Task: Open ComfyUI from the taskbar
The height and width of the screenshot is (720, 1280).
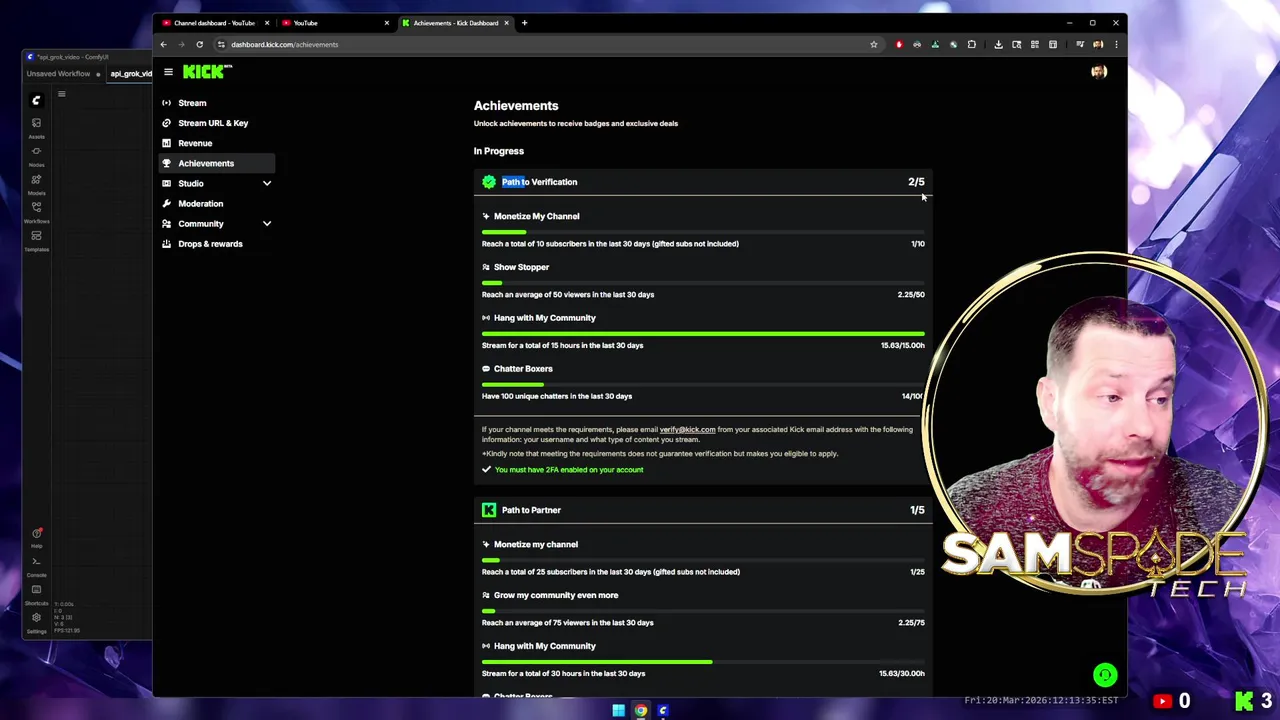Action: coord(663,711)
